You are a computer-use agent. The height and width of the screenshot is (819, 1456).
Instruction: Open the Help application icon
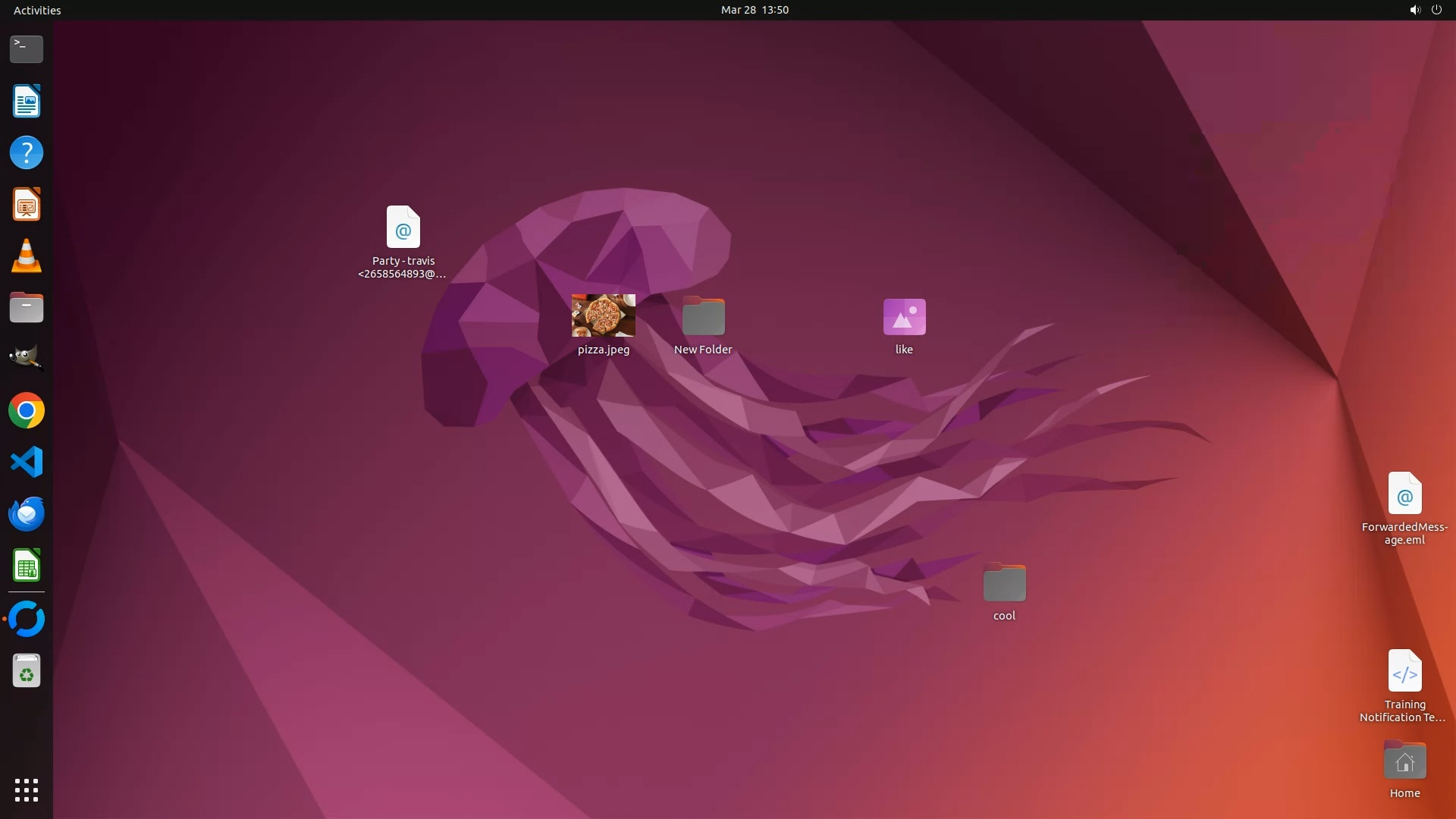coord(27,153)
